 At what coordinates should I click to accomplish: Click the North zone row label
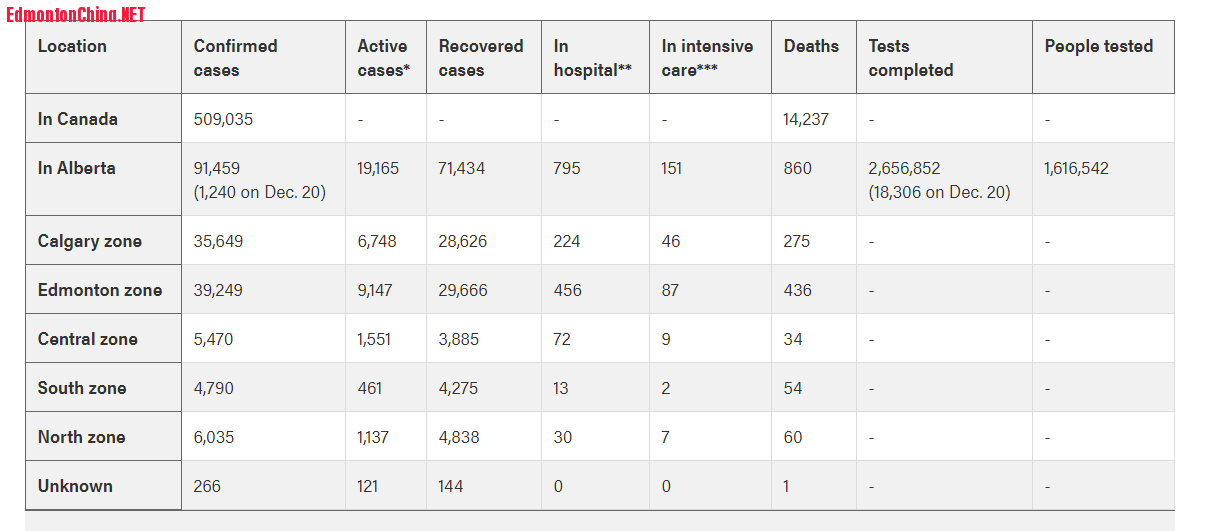[82, 437]
